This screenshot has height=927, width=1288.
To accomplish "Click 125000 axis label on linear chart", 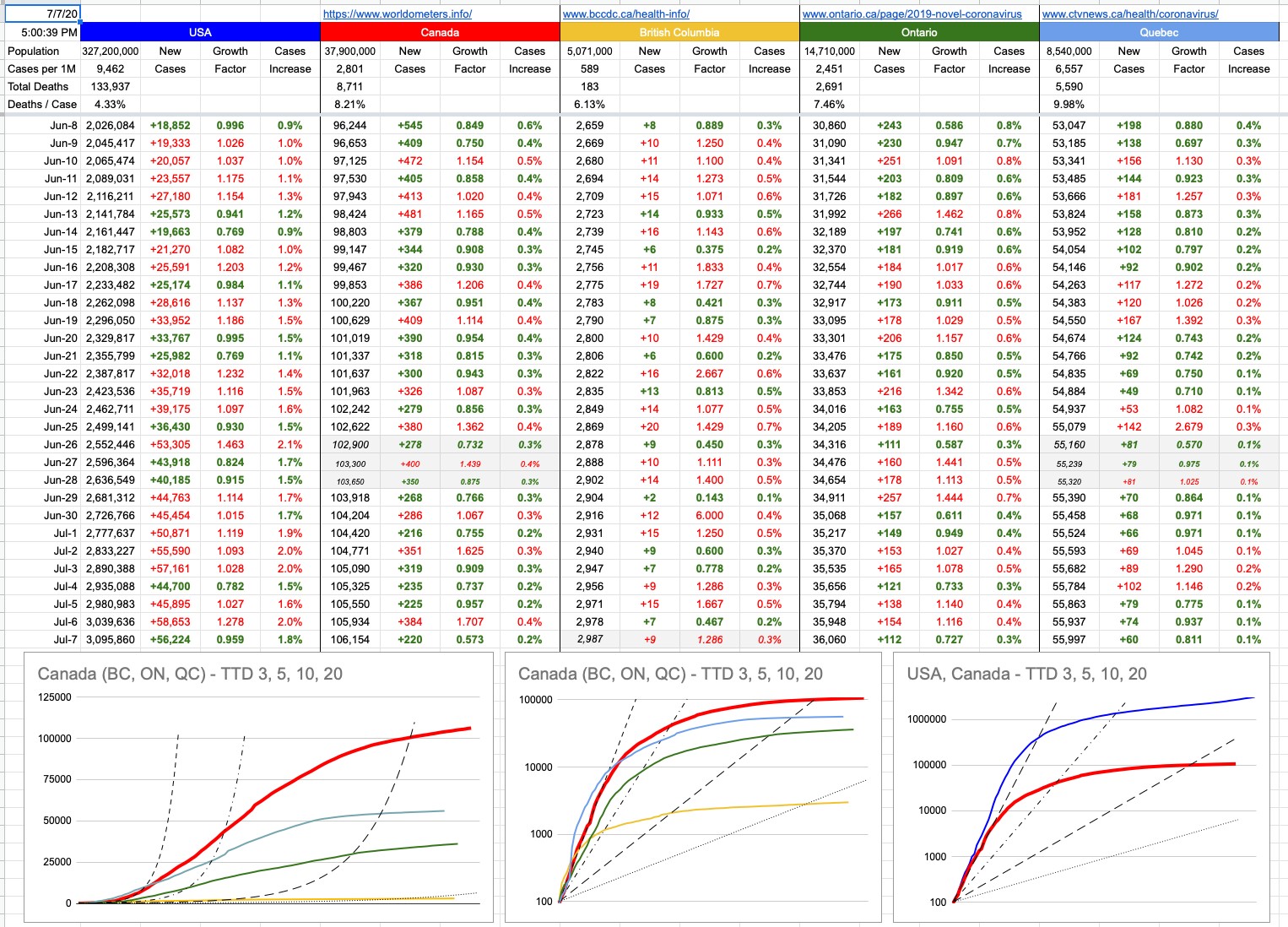I will pyautogui.click(x=55, y=697).
